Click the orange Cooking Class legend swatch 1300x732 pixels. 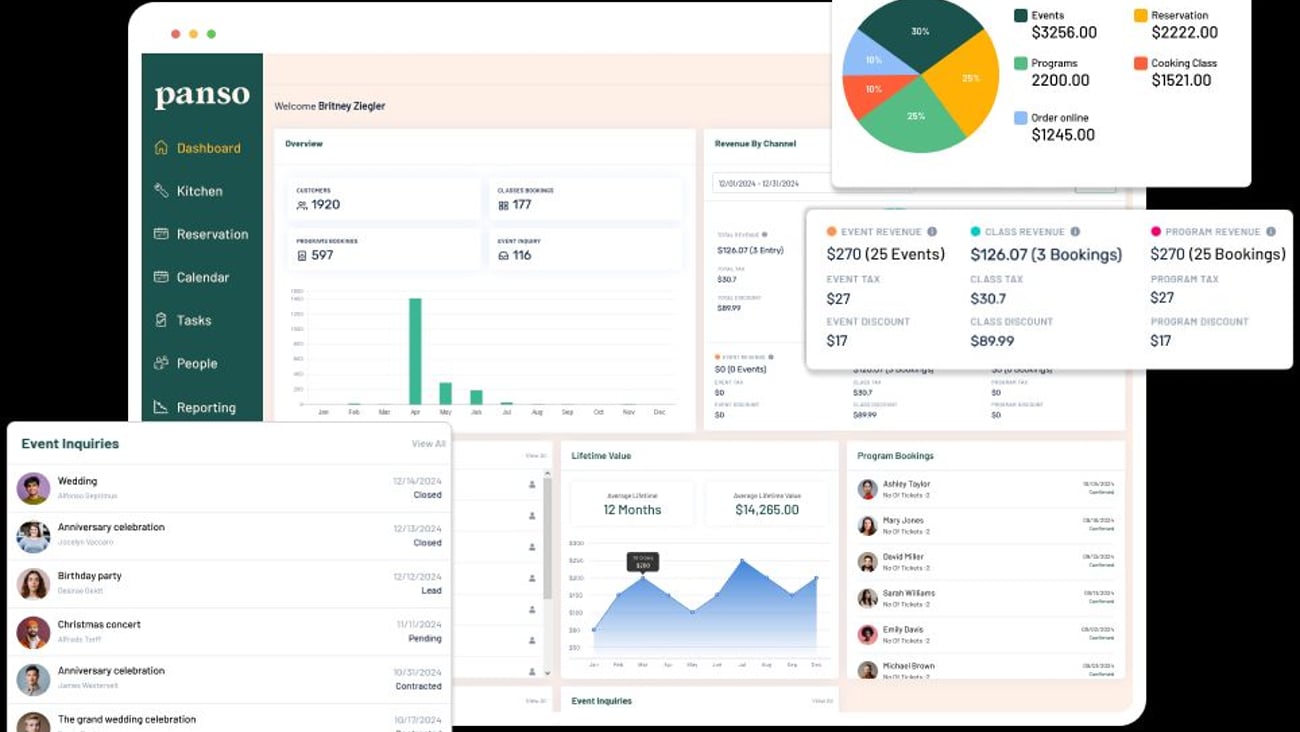[x=1140, y=63]
